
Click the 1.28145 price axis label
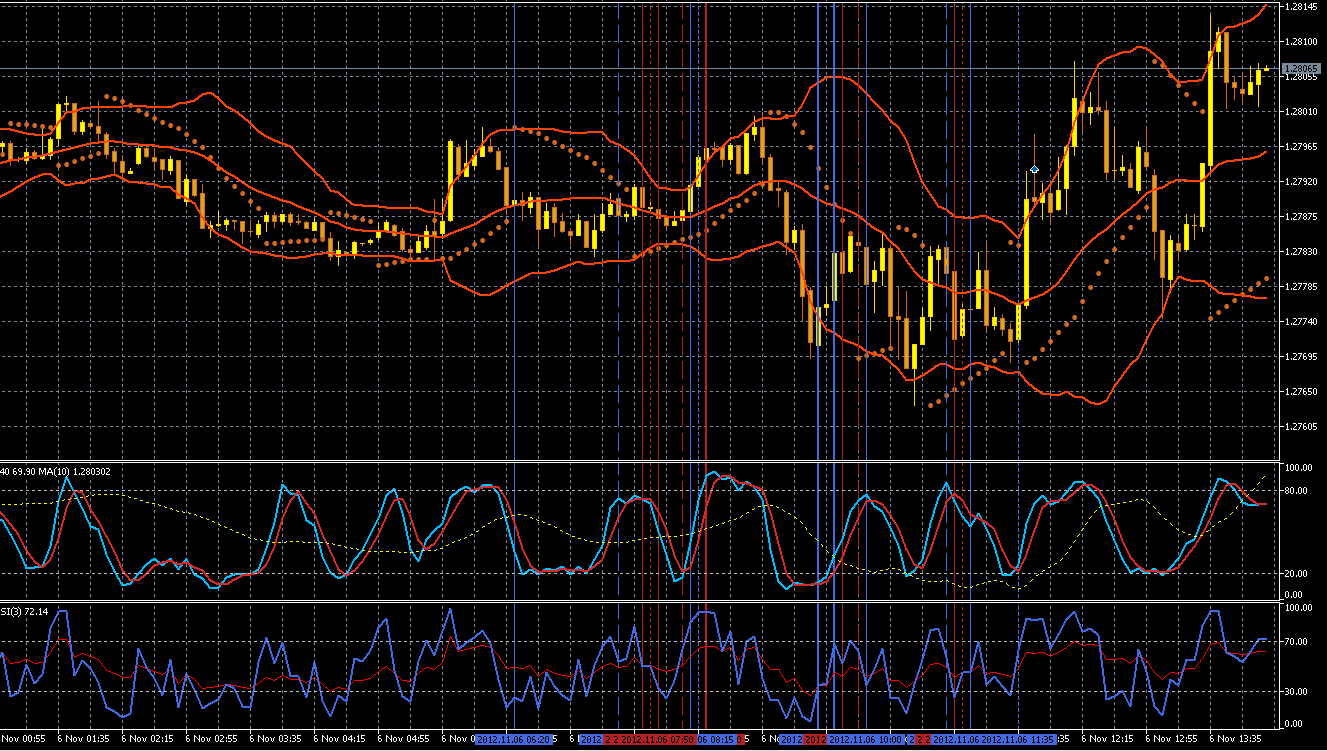pos(1301,7)
